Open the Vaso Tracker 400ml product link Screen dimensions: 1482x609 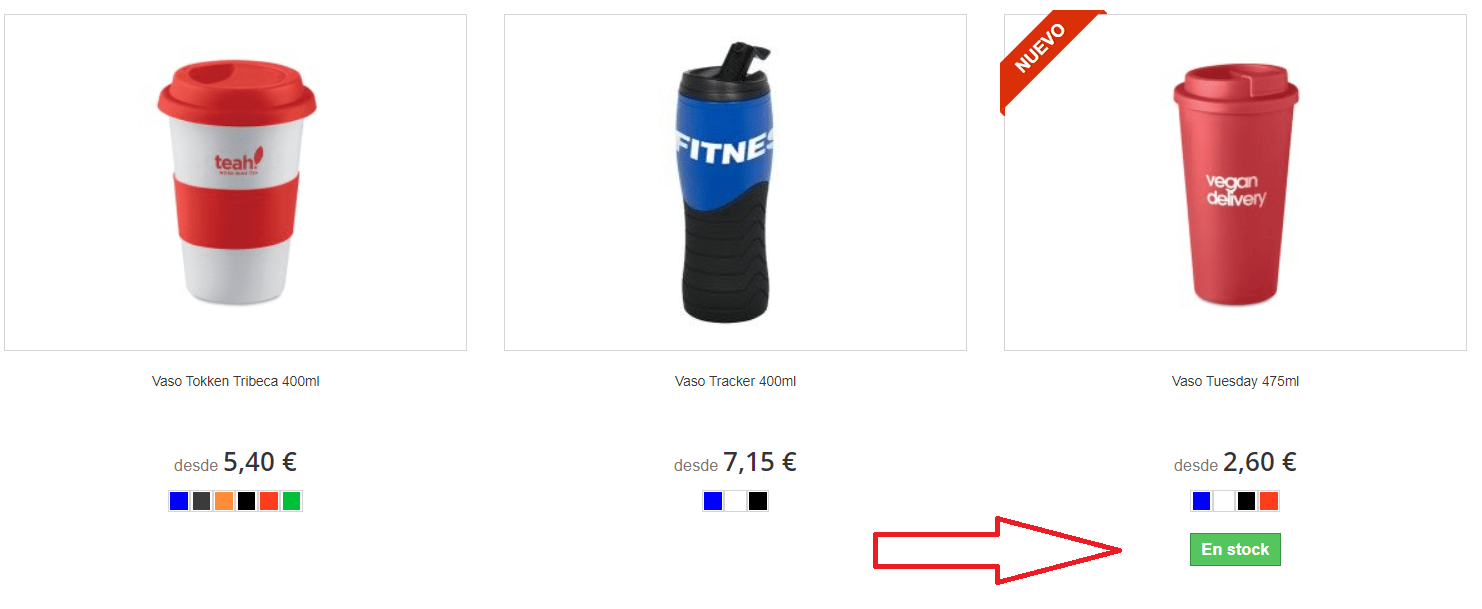tap(735, 381)
